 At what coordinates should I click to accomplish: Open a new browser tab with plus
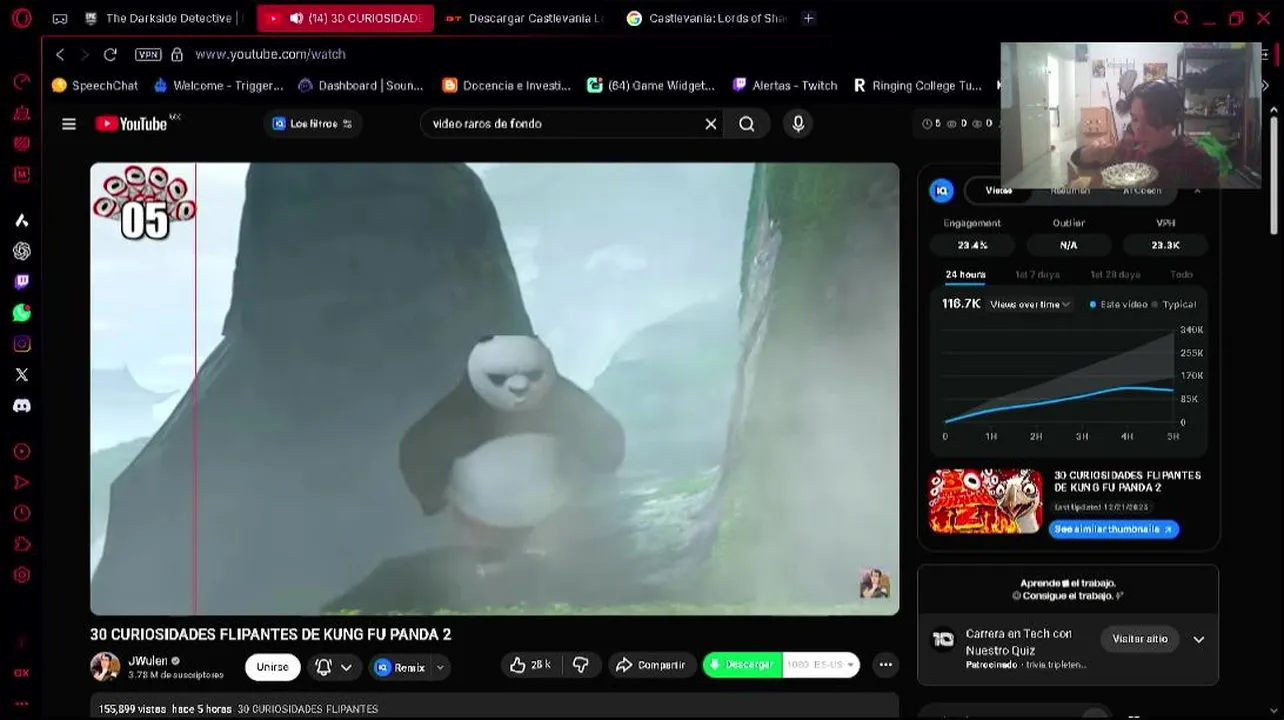808,18
